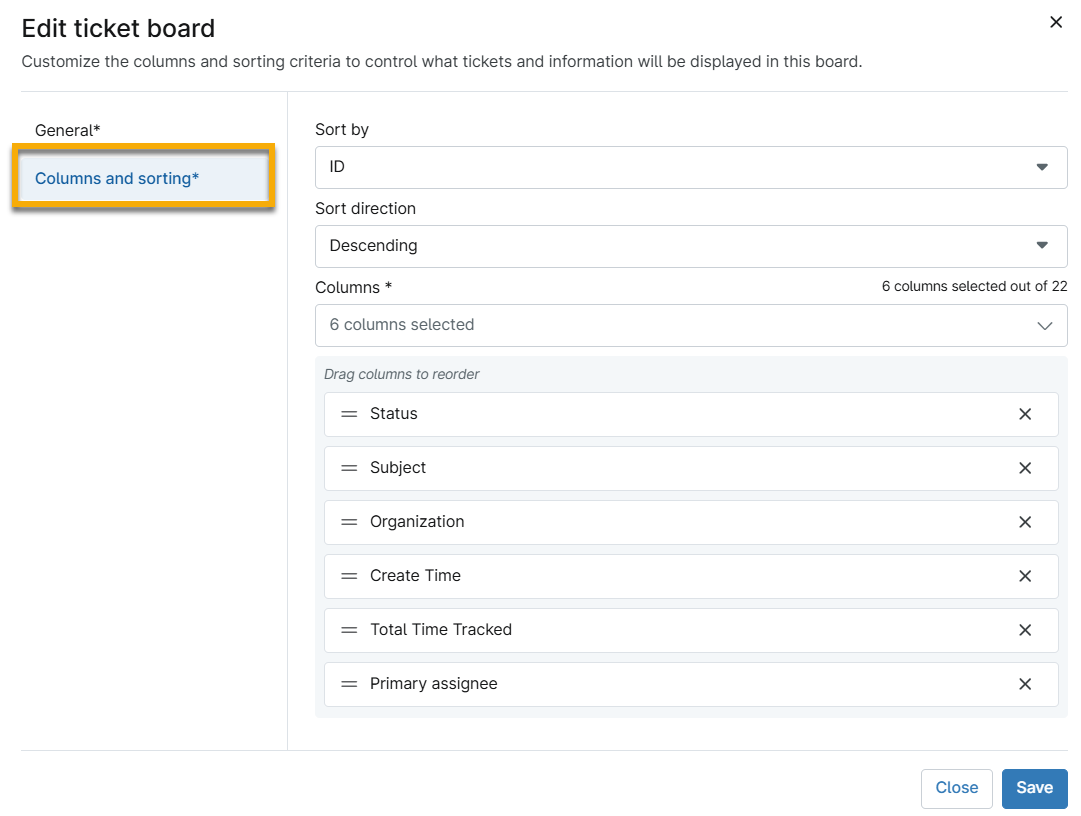The width and height of the screenshot is (1081, 816).
Task: Click drag handle for Total Time Tracked
Action: click(x=349, y=630)
